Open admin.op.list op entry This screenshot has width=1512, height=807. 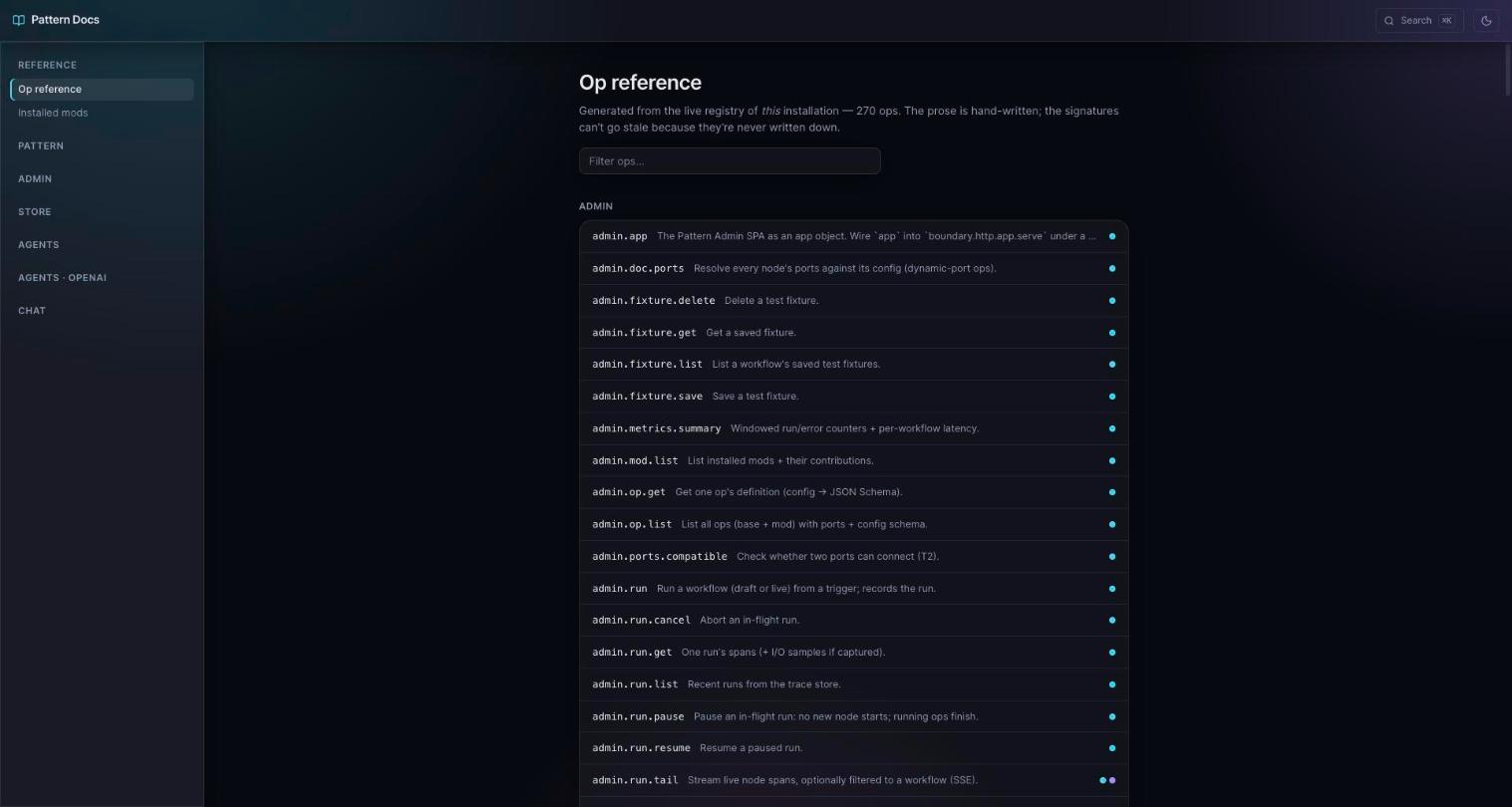854,524
